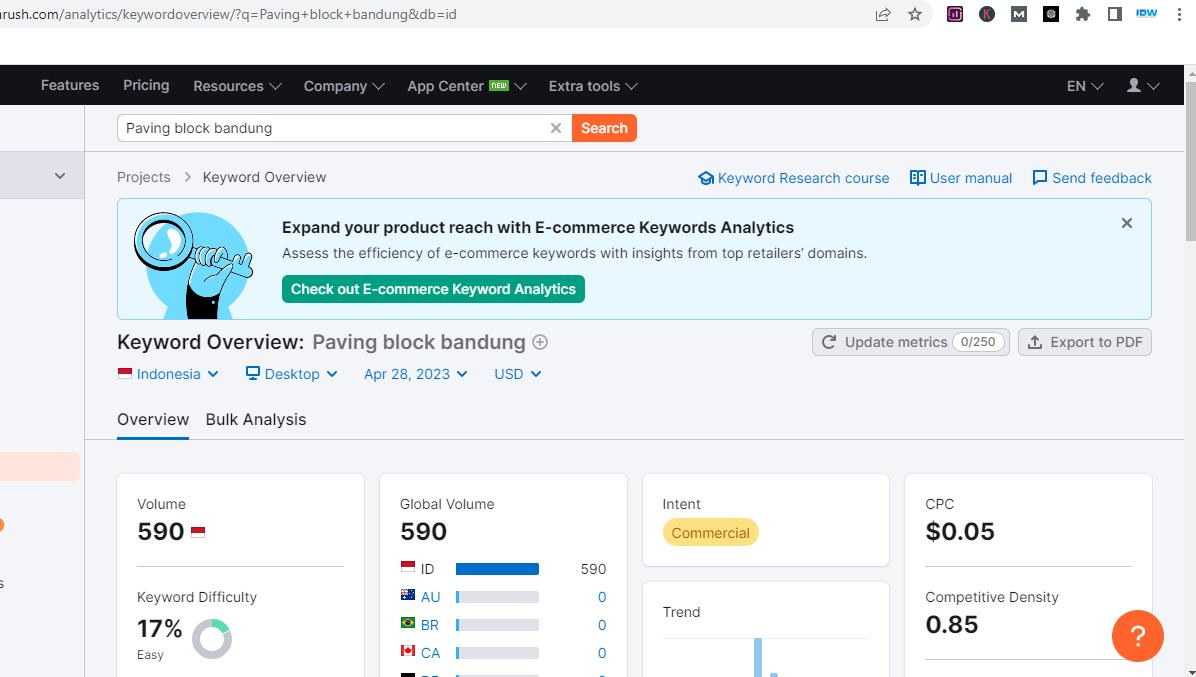Image resolution: width=1196 pixels, height=677 pixels.
Task: Click the BR country link in Global Volume
Action: point(429,625)
